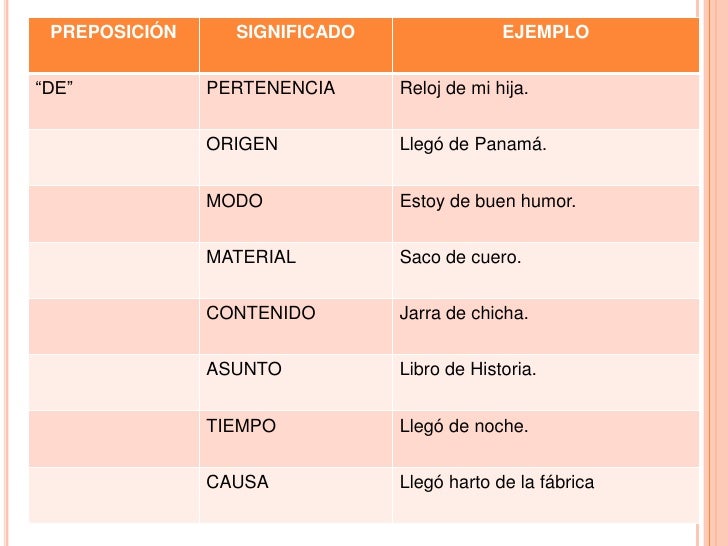Click the text Llegó de noche
Image resolution: width=728 pixels, height=546 pixels.
pyautogui.click(x=464, y=426)
